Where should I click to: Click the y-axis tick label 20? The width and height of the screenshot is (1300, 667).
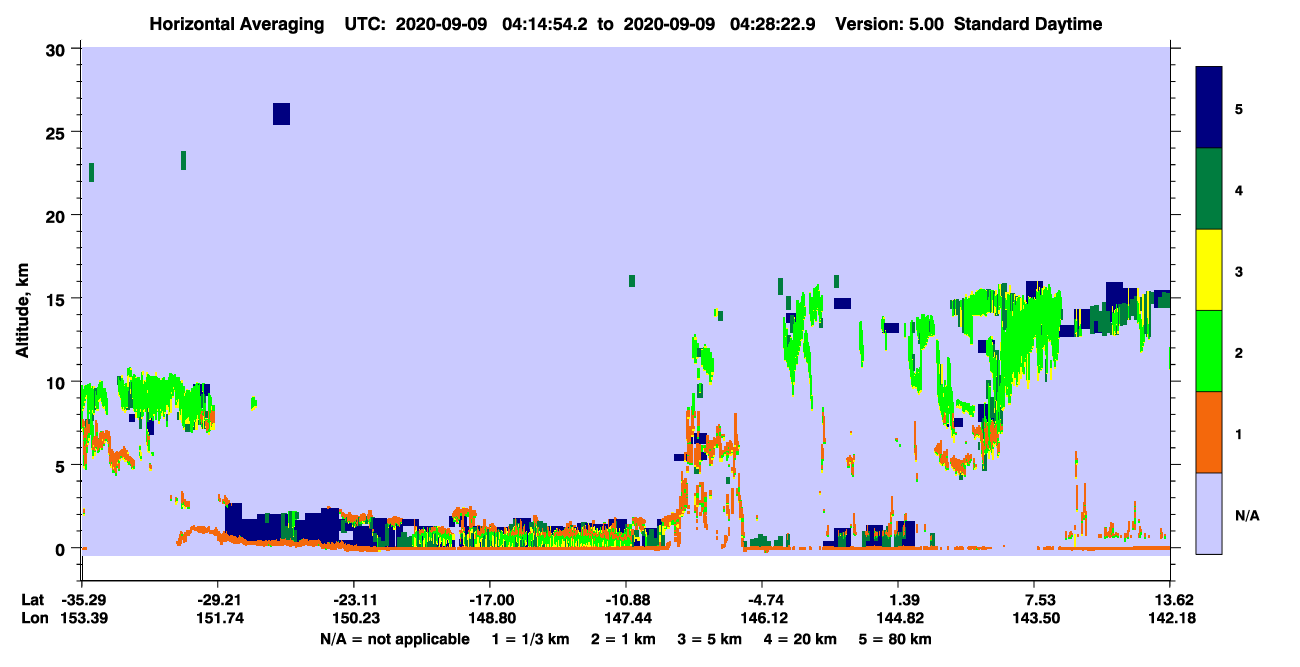57,215
